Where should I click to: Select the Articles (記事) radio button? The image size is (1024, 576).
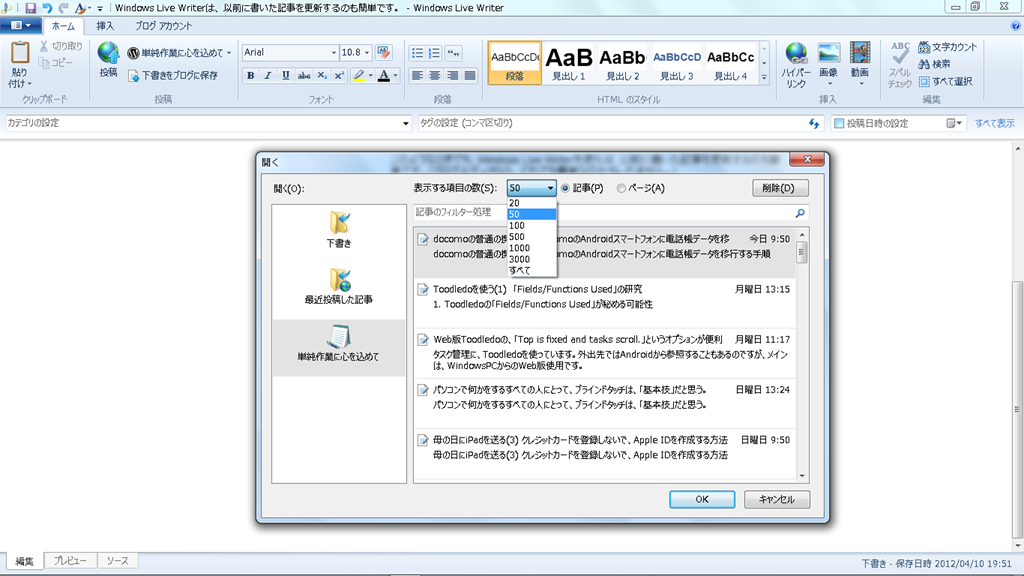566,188
